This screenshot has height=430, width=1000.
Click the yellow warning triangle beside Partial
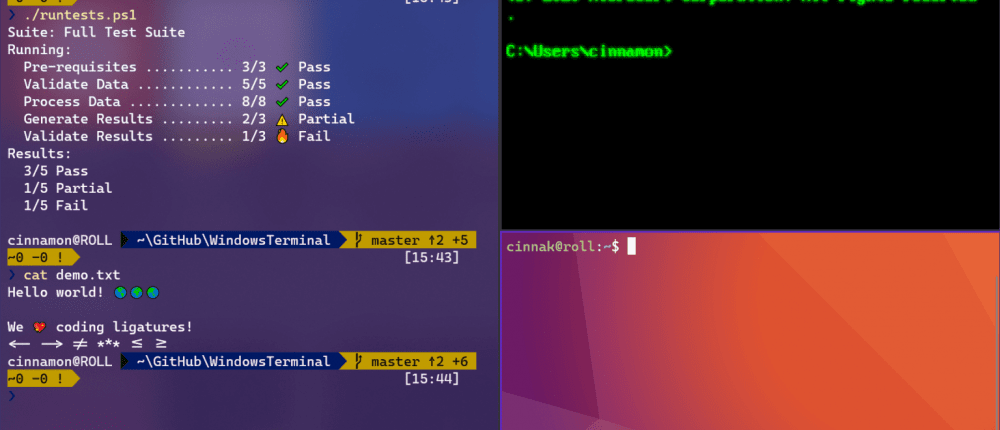point(282,119)
